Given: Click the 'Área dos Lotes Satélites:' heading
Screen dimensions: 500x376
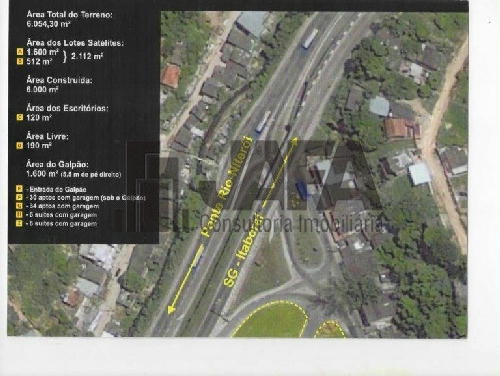Looking at the screenshot, I should click(x=75, y=43).
